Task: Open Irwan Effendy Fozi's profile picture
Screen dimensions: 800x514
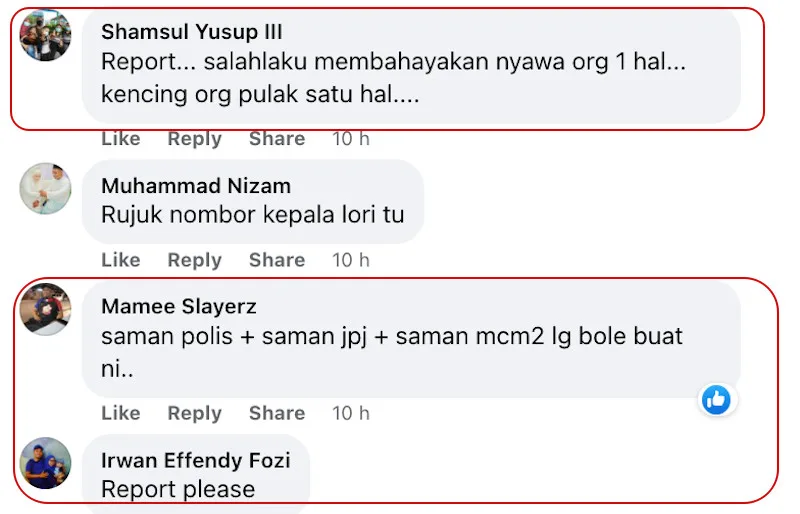Action: pos(46,463)
